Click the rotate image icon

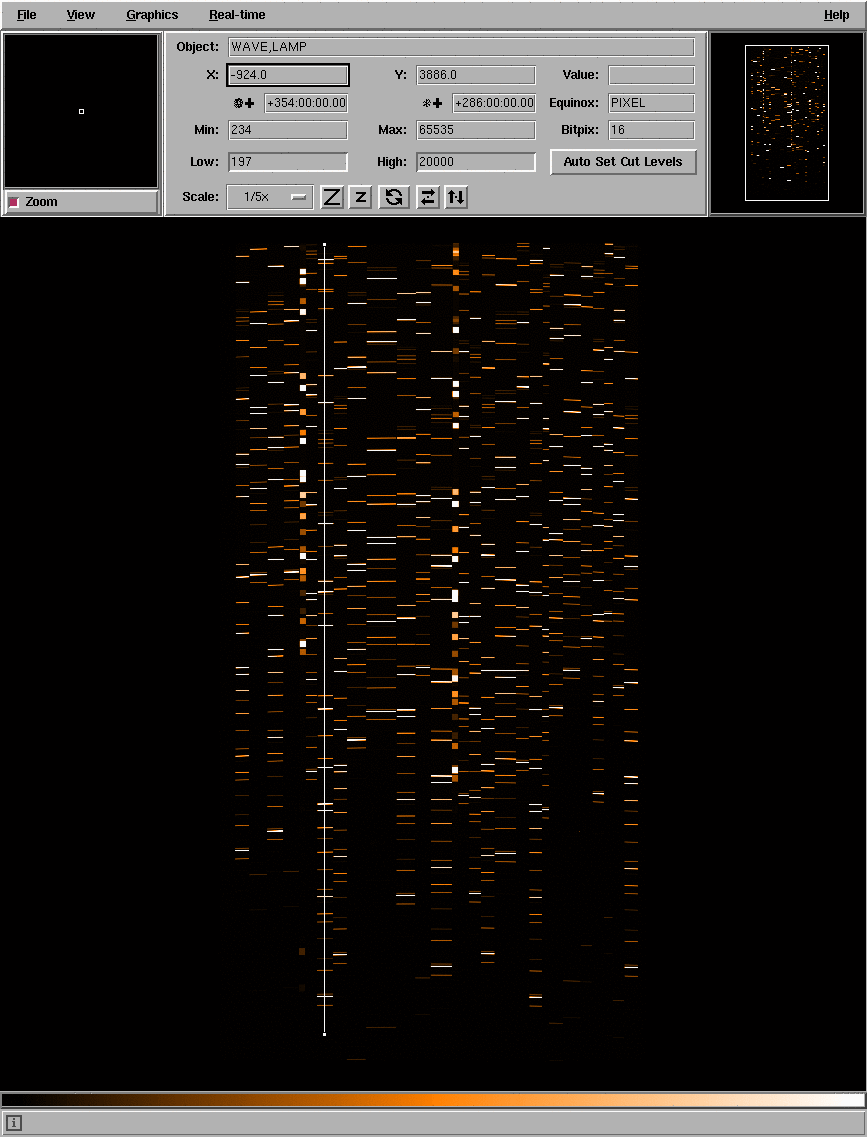(394, 197)
